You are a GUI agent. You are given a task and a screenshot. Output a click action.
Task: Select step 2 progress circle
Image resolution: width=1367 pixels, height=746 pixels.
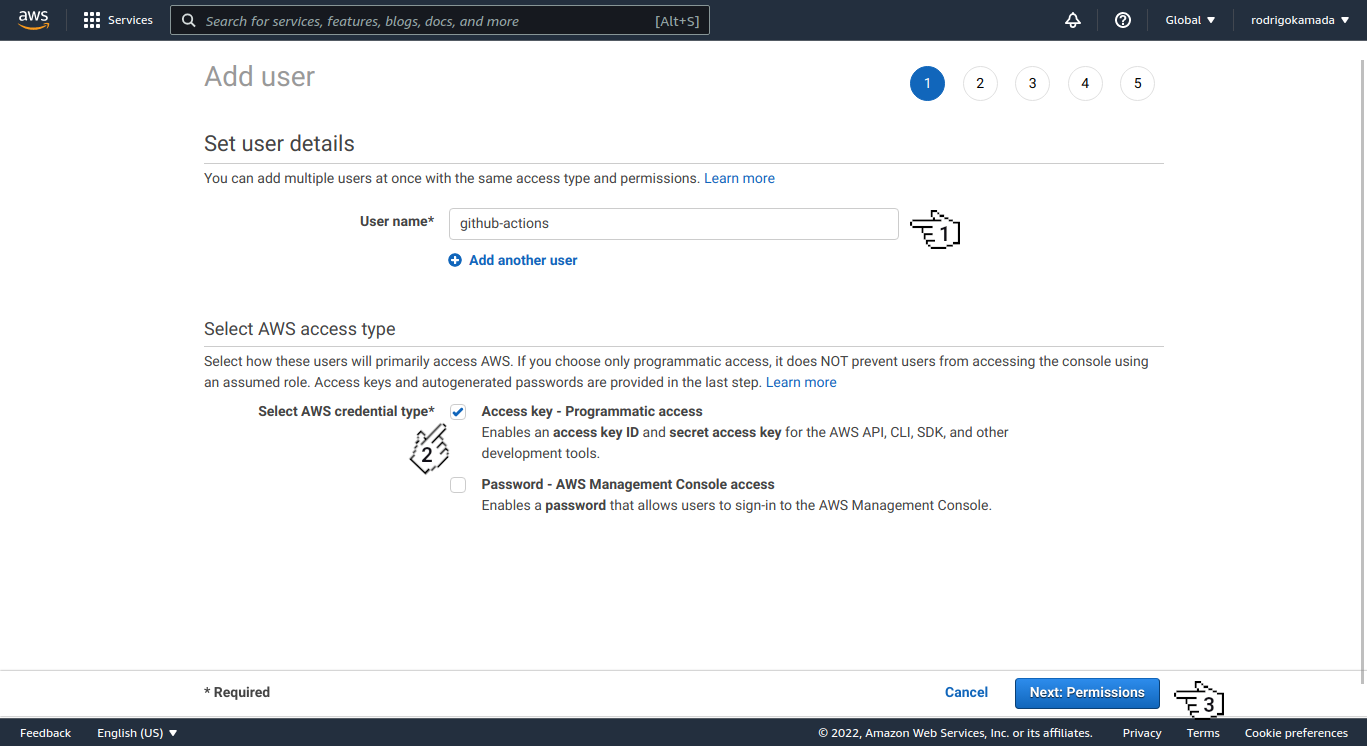click(x=979, y=83)
